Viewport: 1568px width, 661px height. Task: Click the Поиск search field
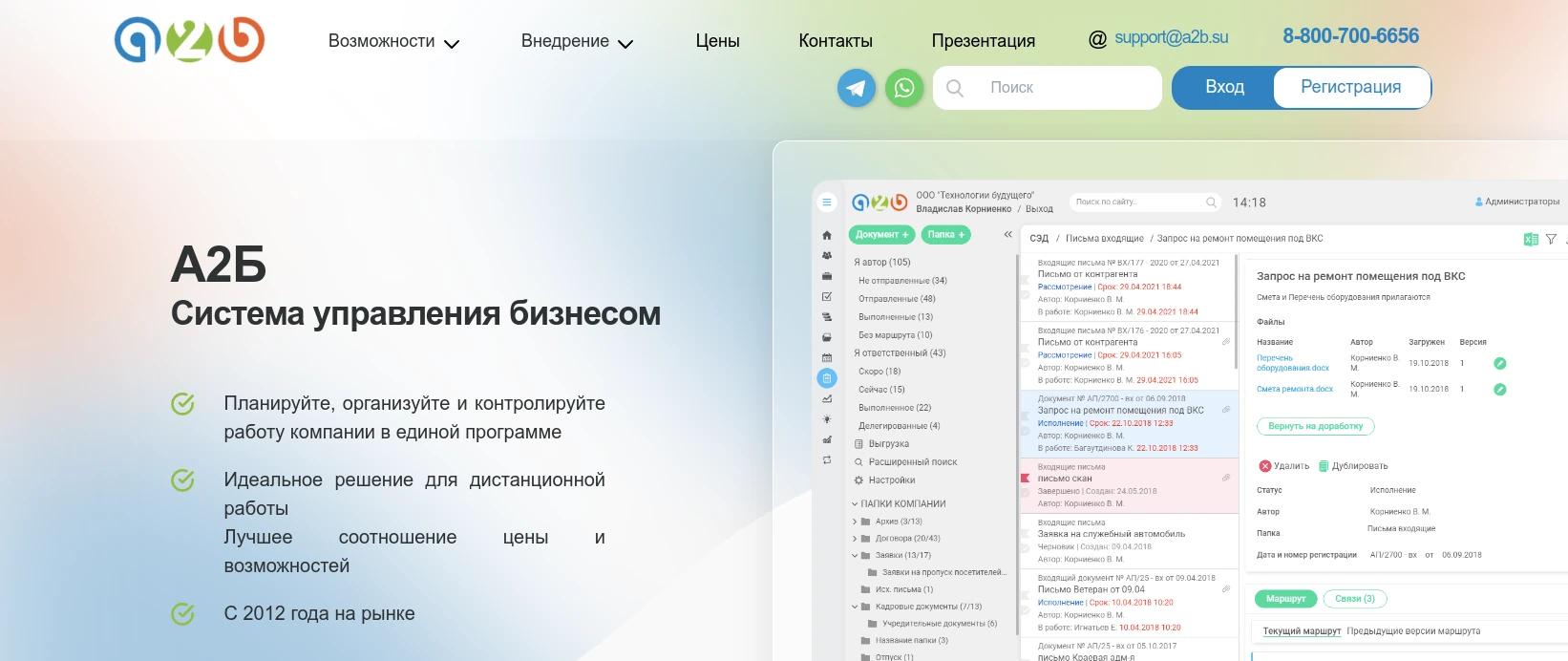coord(1048,88)
